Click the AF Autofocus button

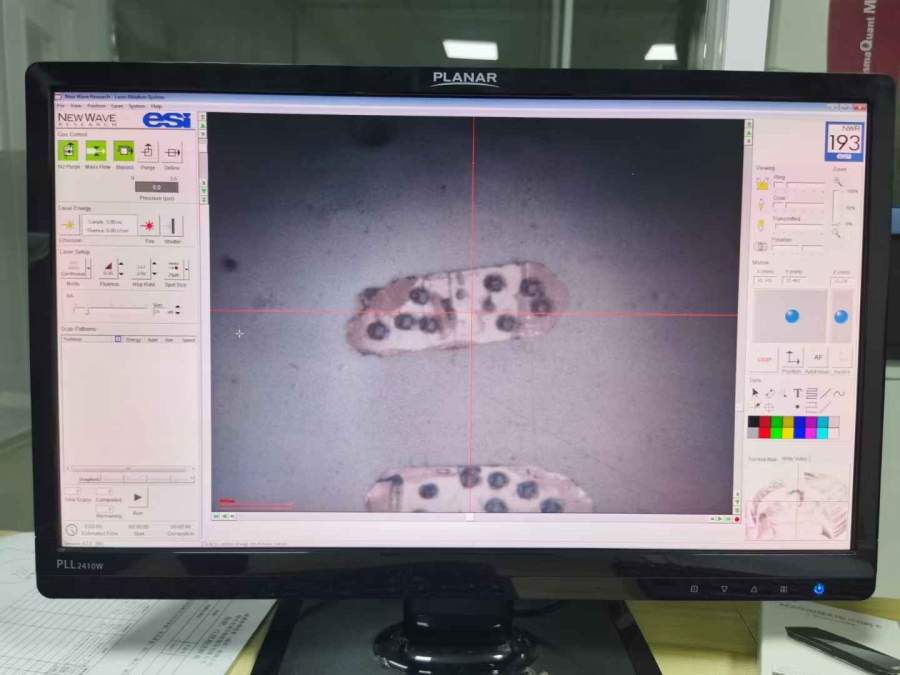(817, 358)
